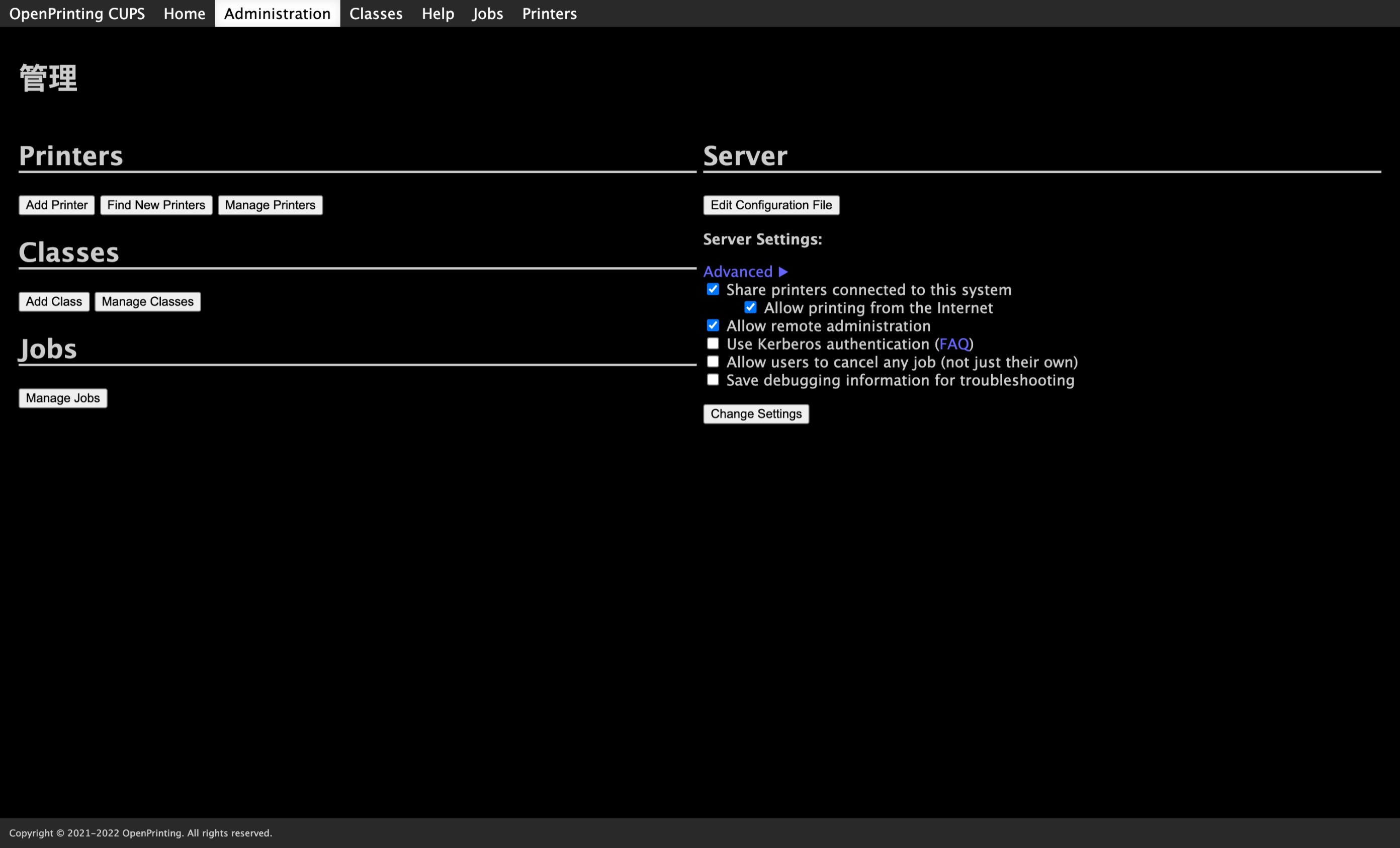Click the Jobs section heading
This screenshot has height=848, width=1400.
(48, 349)
